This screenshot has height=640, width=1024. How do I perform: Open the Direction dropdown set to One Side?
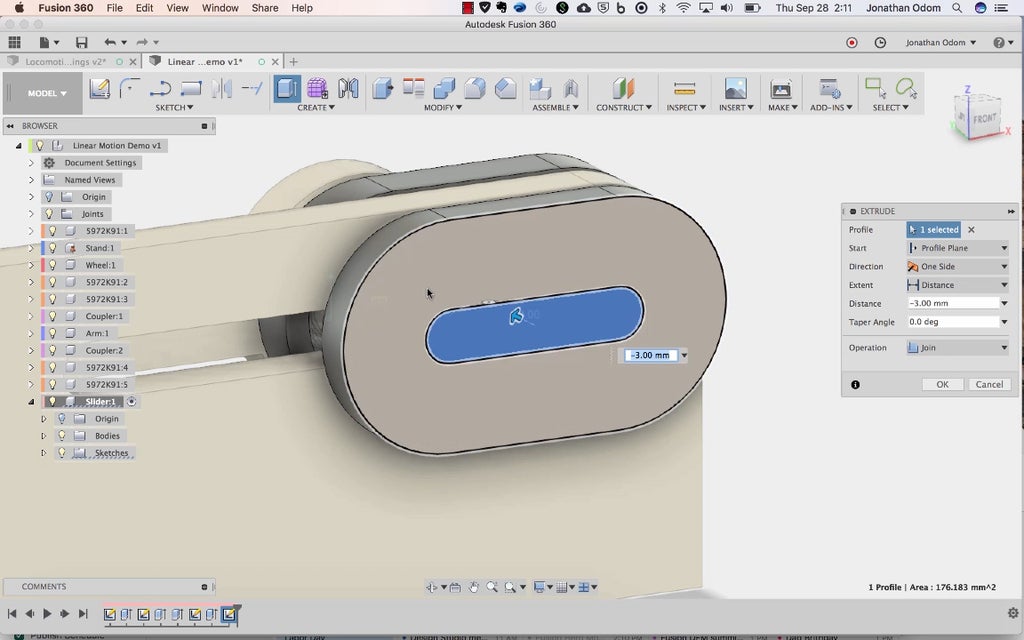tap(958, 267)
